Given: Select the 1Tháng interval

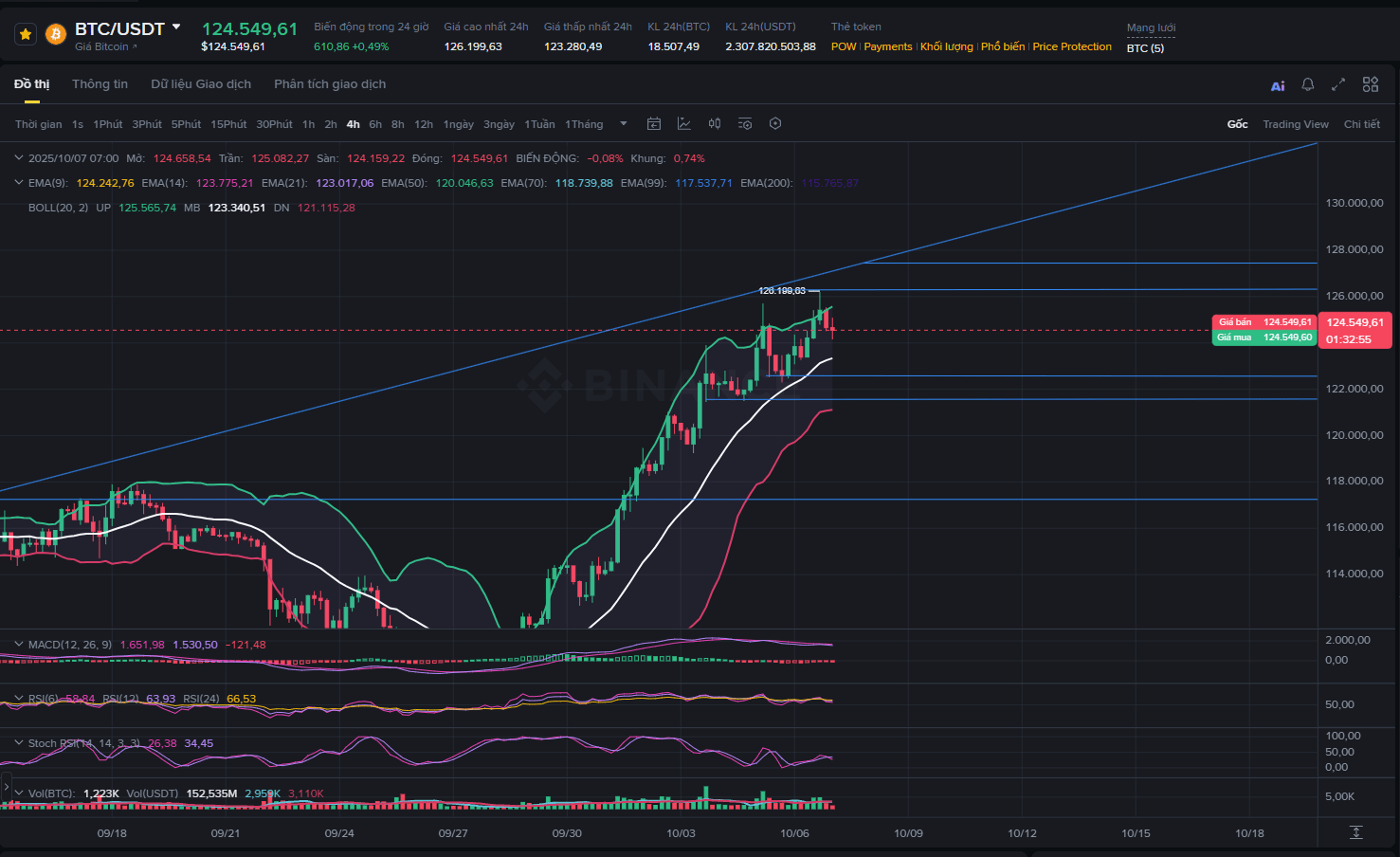Looking at the screenshot, I should (584, 124).
